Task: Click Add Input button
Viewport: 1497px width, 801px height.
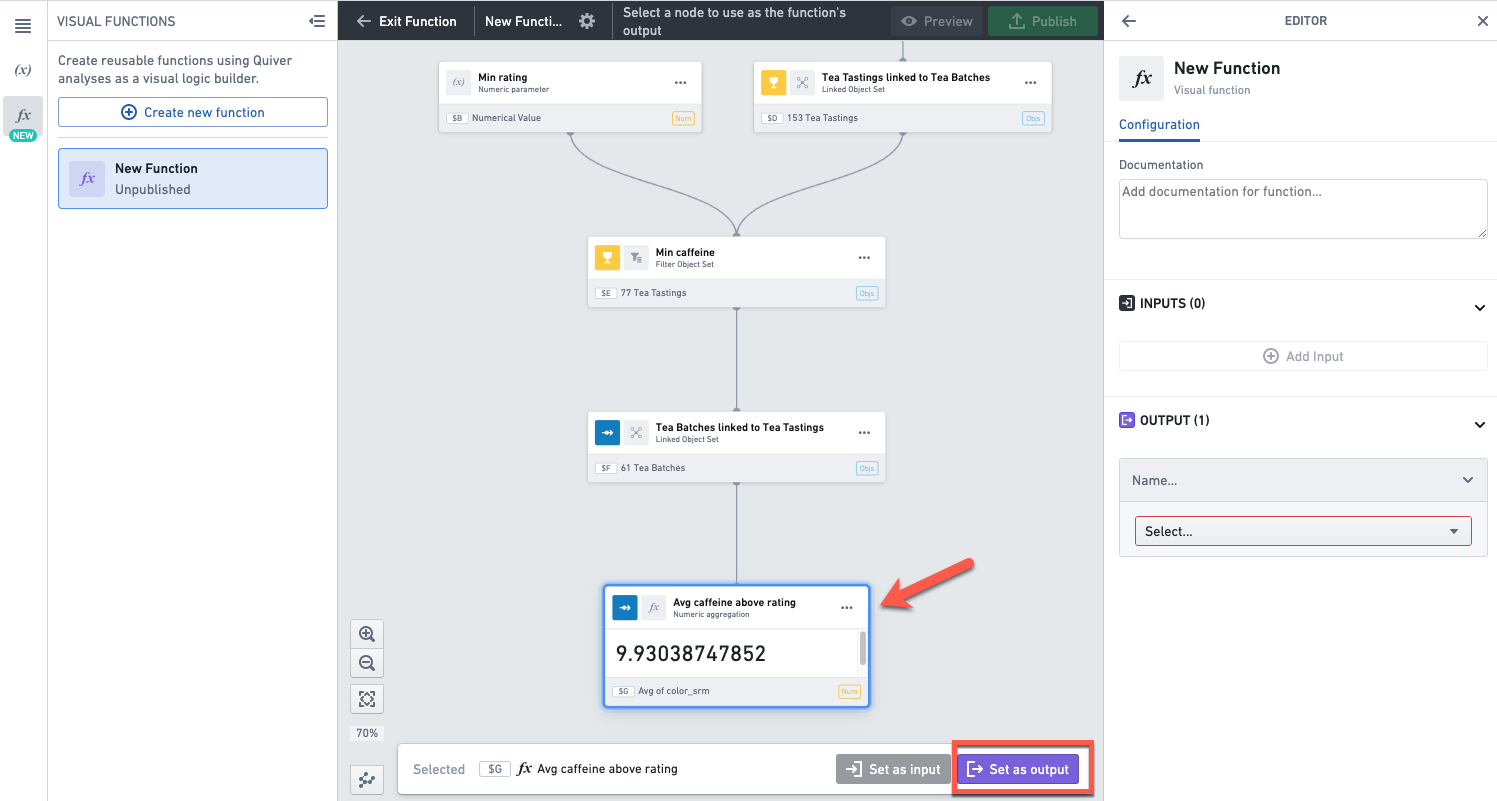Action: tap(1303, 356)
